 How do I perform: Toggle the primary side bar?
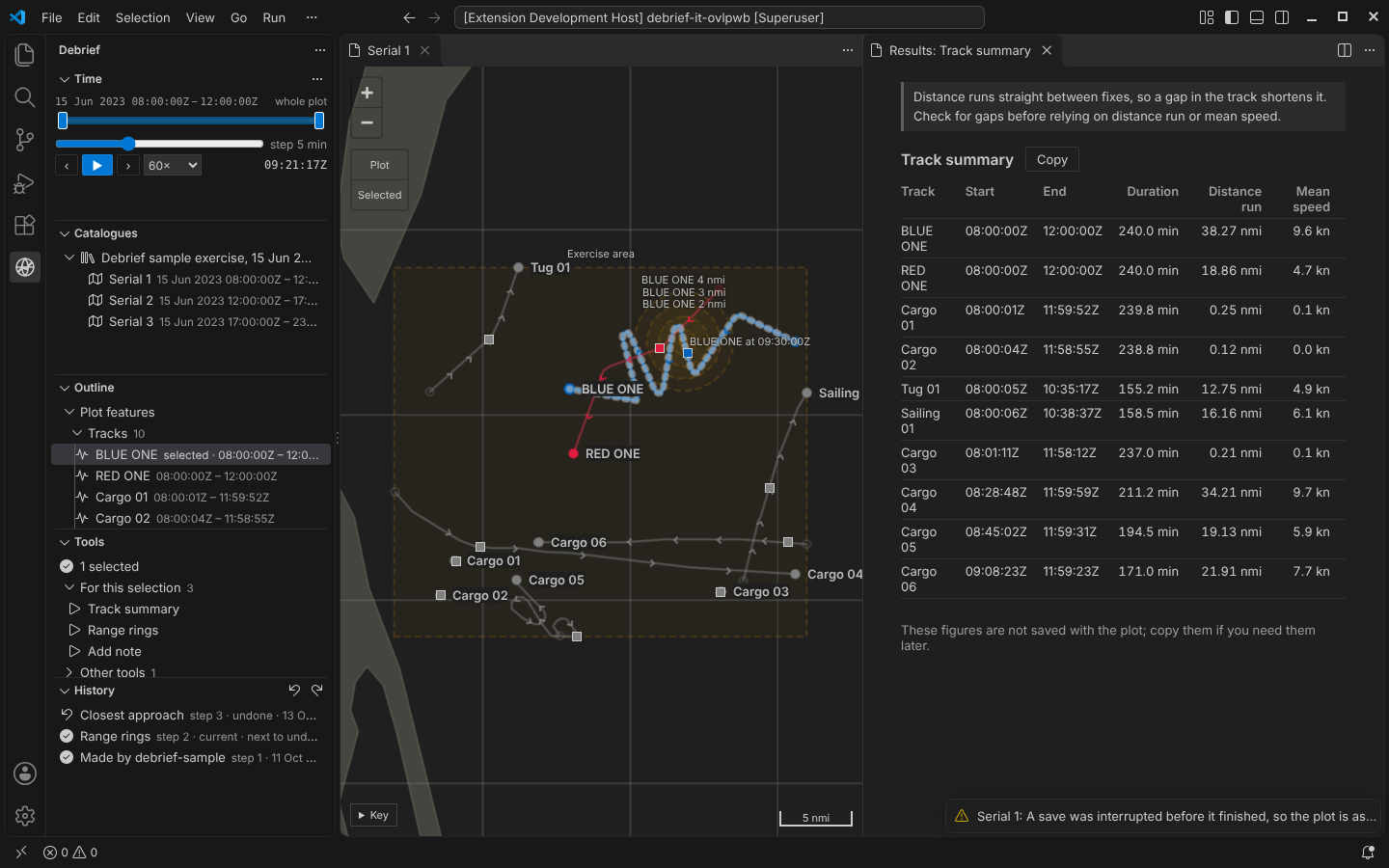(1232, 17)
